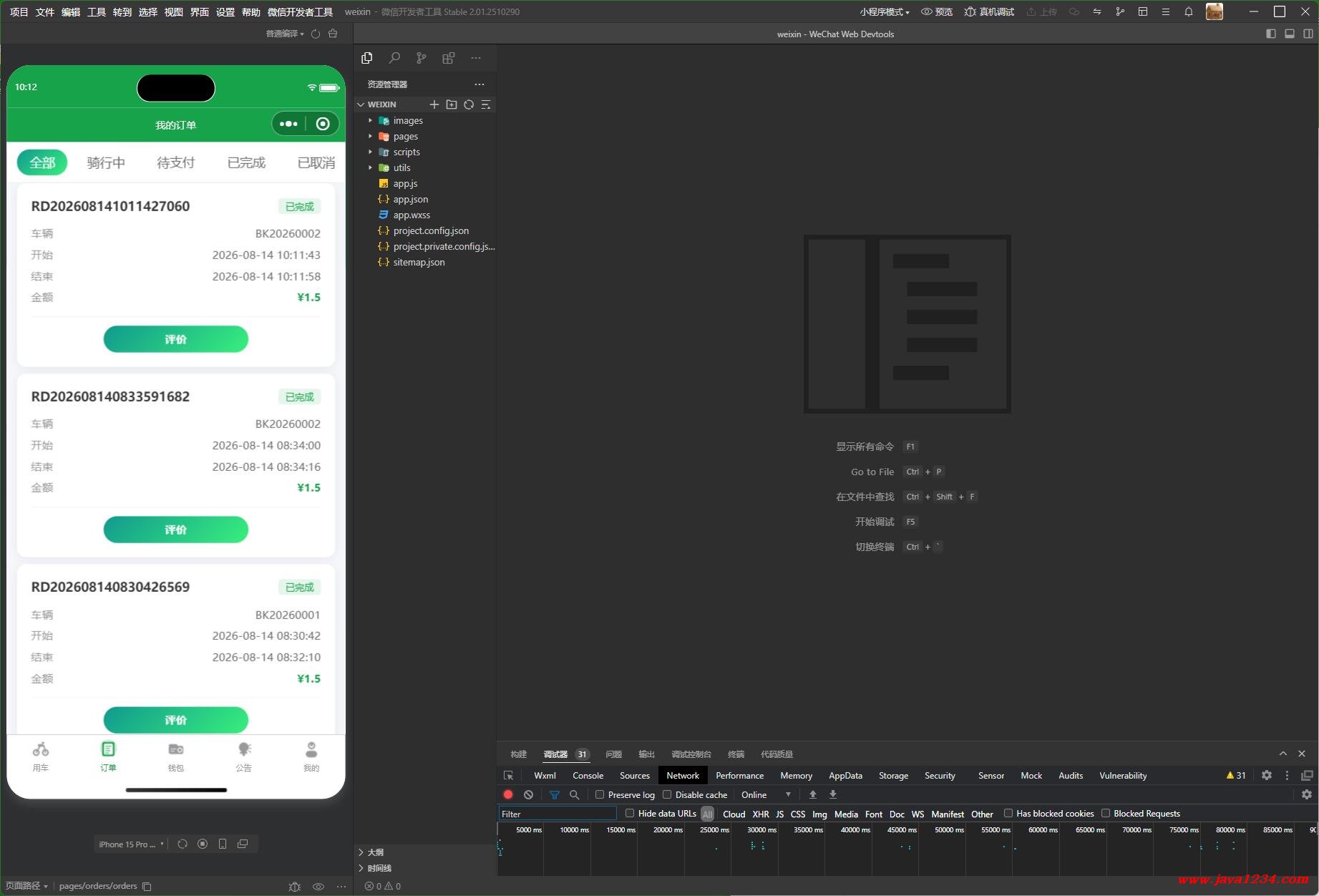Open the 工具 menu
This screenshot has width=1319, height=896.
pos(97,11)
